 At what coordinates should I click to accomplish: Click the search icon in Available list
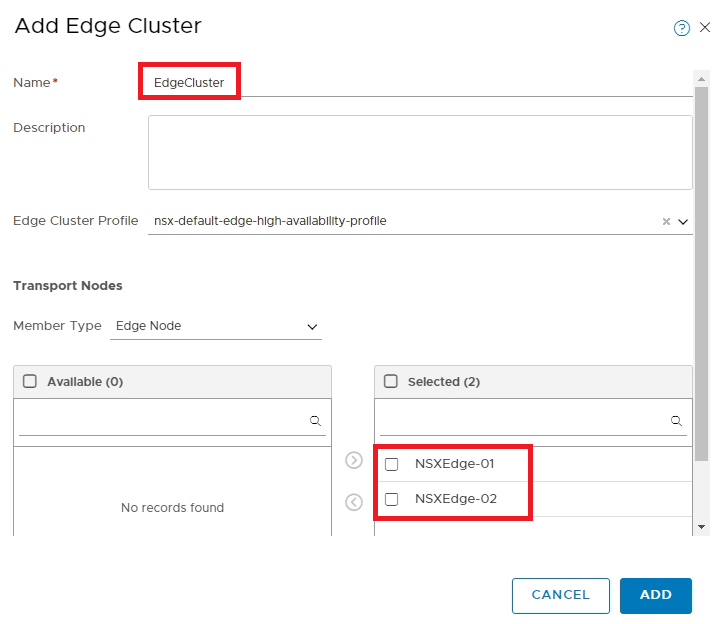click(315, 420)
